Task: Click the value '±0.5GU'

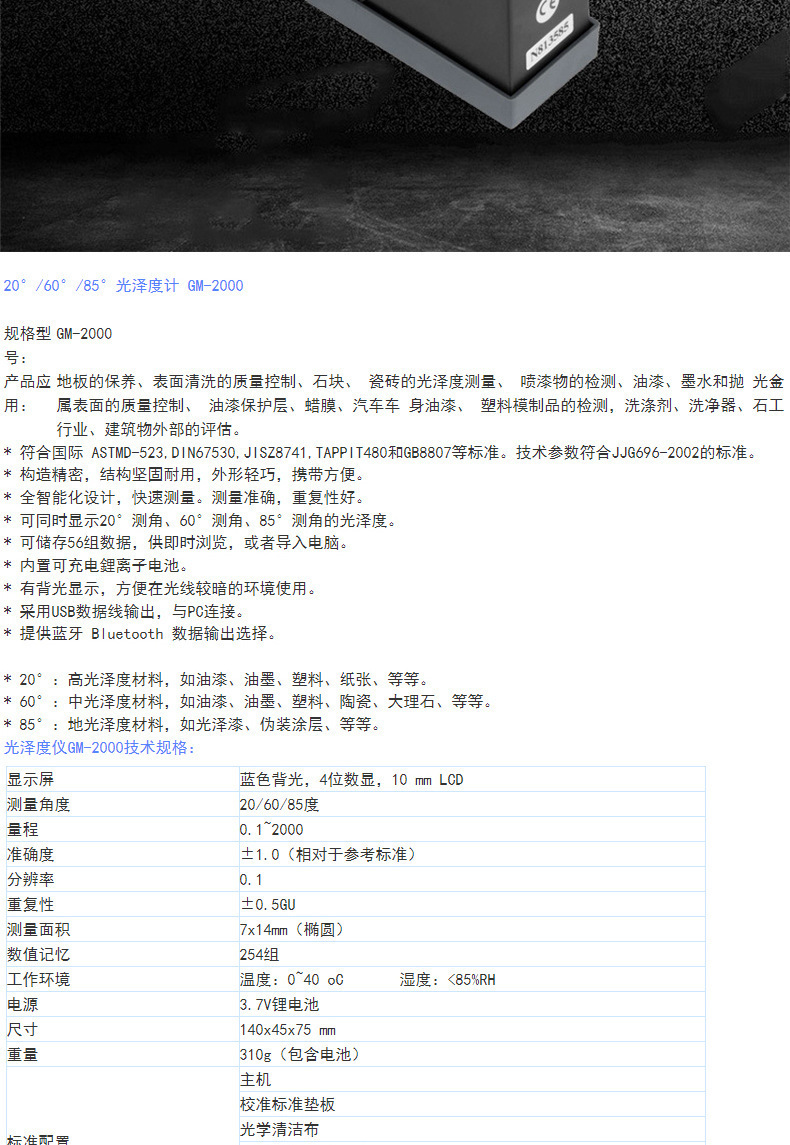Action: tap(472, 904)
